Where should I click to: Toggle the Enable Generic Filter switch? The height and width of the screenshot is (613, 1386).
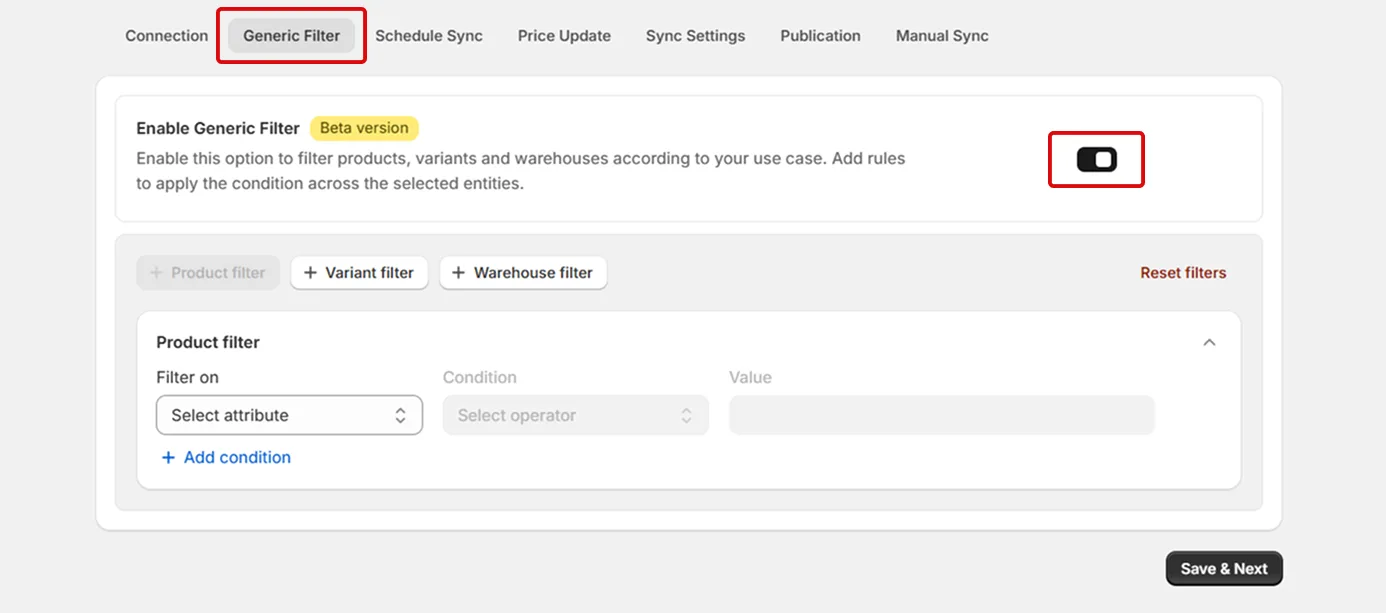[x=1096, y=160]
